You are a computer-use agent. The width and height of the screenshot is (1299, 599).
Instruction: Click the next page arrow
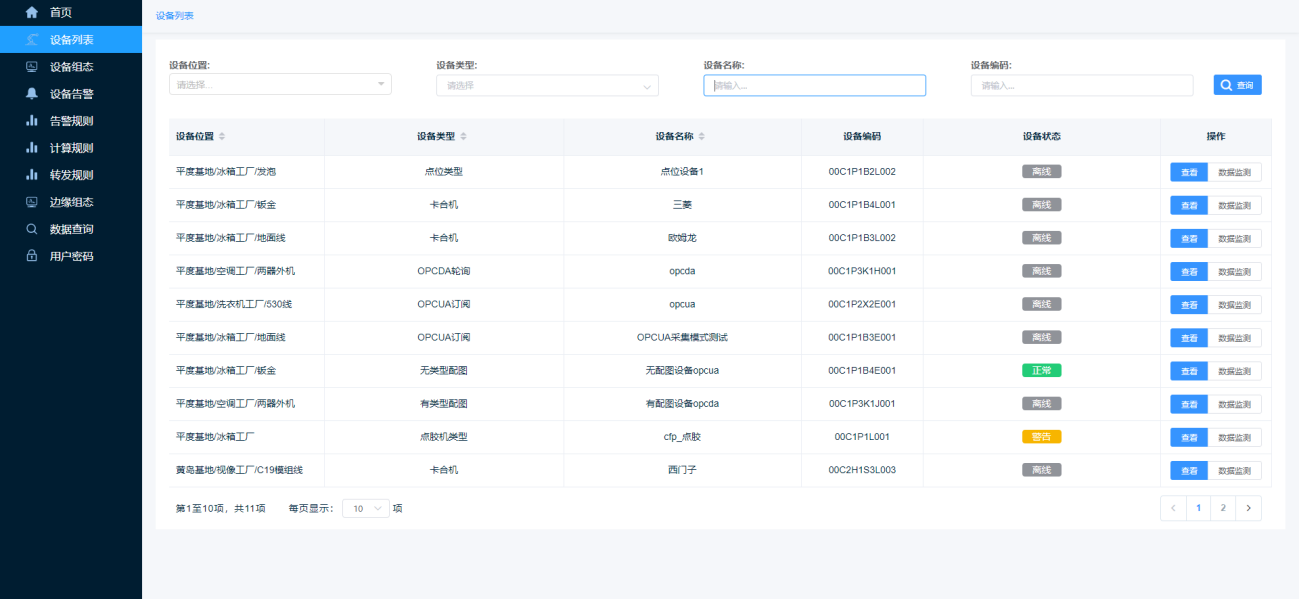[x=1248, y=508]
